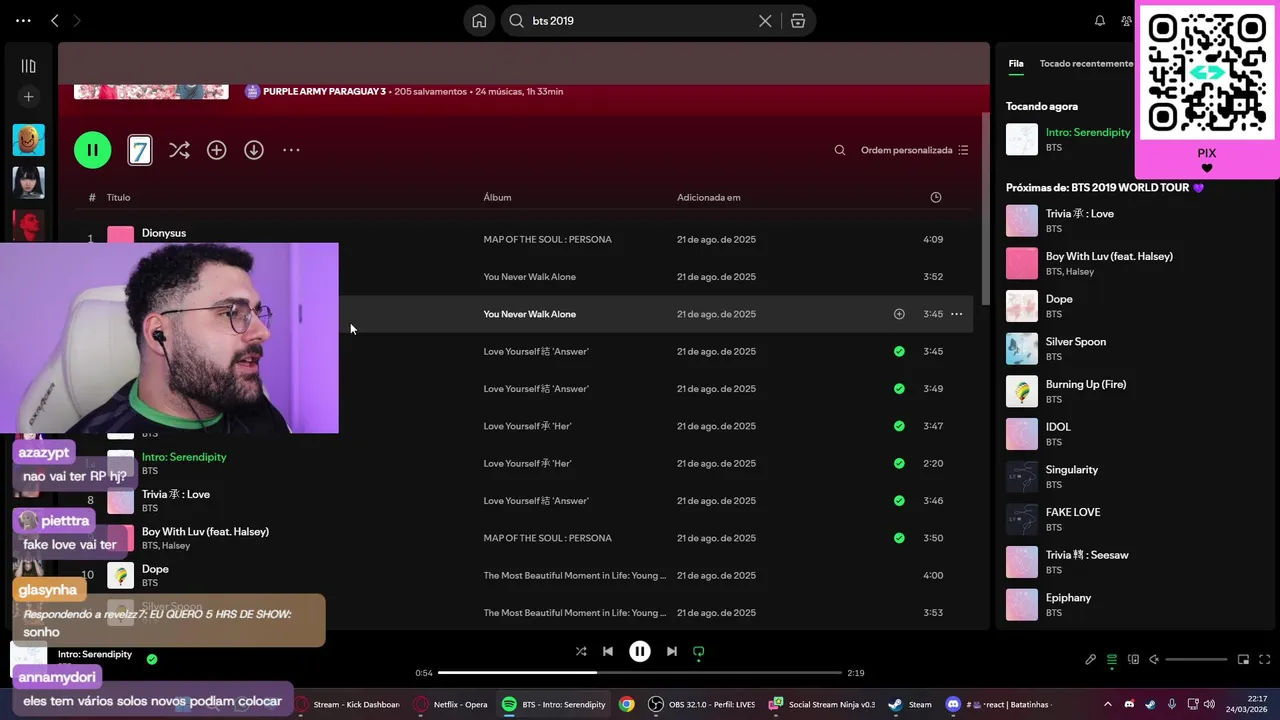Open the friends activity icon
The height and width of the screenshot is (720, 1280).
(x=1127, y=20)
